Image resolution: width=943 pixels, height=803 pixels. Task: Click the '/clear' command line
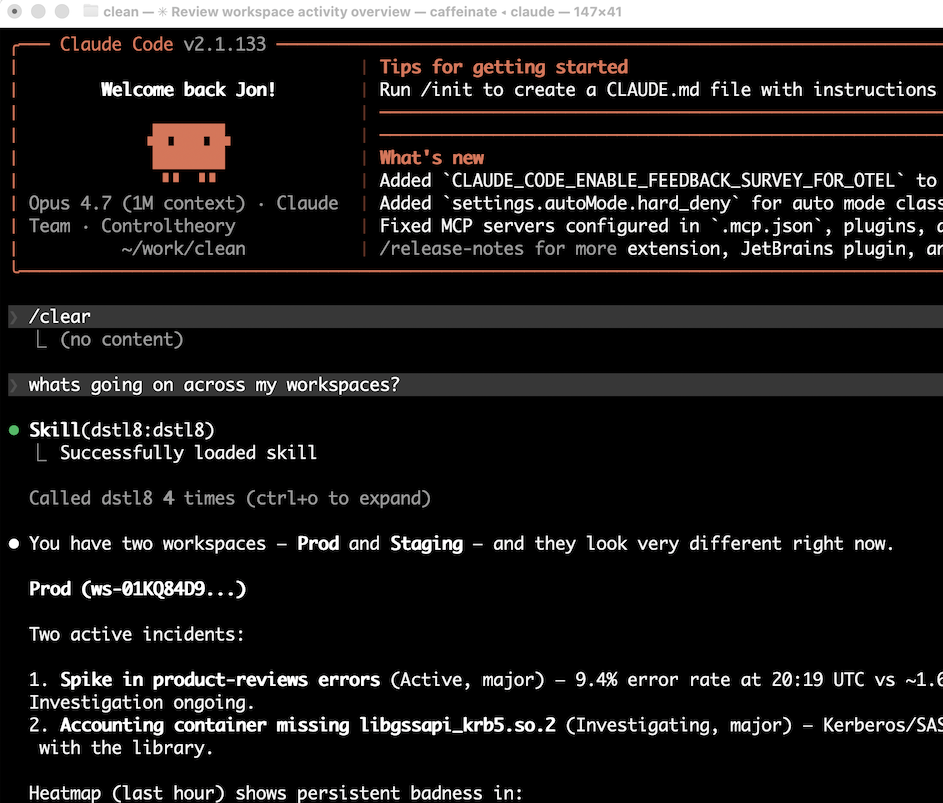point(475,316)
